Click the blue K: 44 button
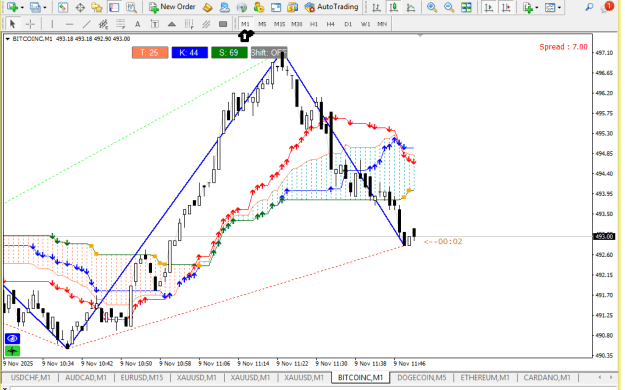 pyautogui.click(x=189, y=53)
